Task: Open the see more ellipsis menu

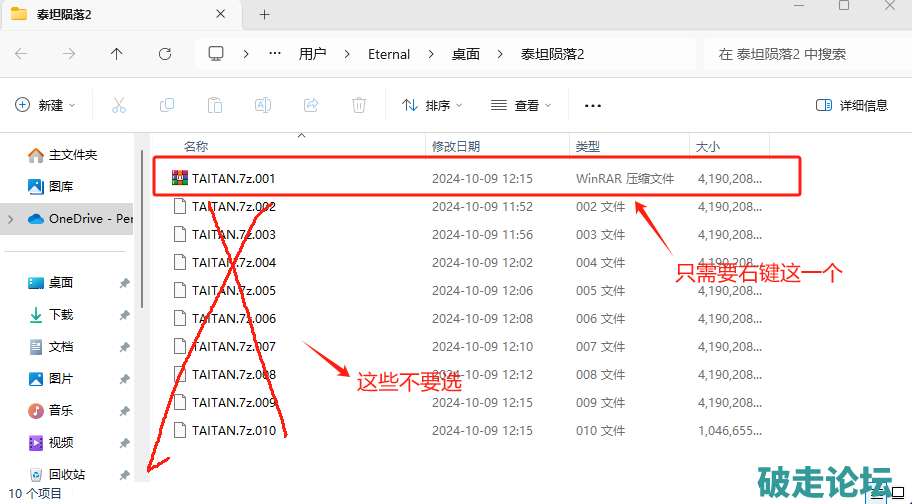Action: [x=592, y=105]
